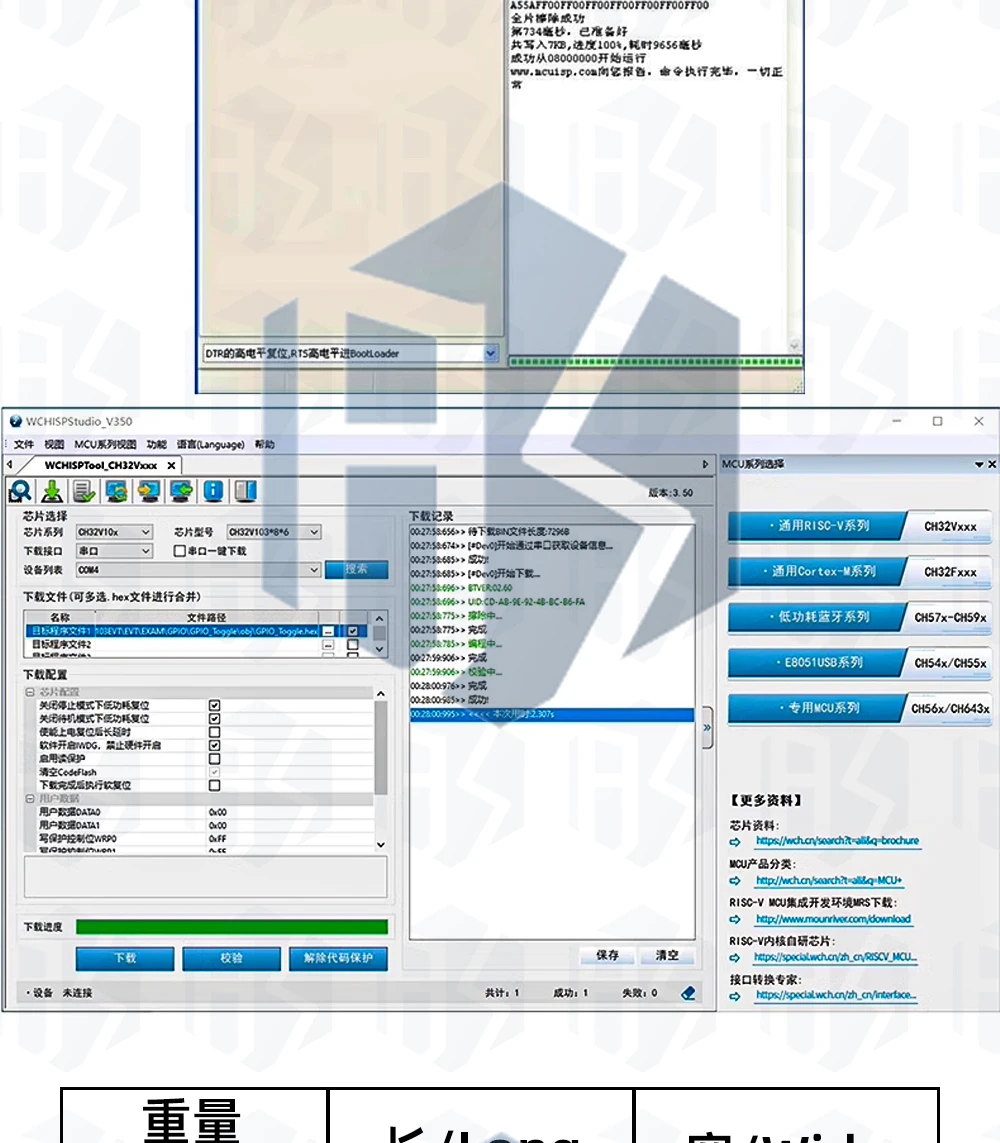Click the monitor with yellow arrow icon
The image size is (1000, 1143).
click(149, 491)
